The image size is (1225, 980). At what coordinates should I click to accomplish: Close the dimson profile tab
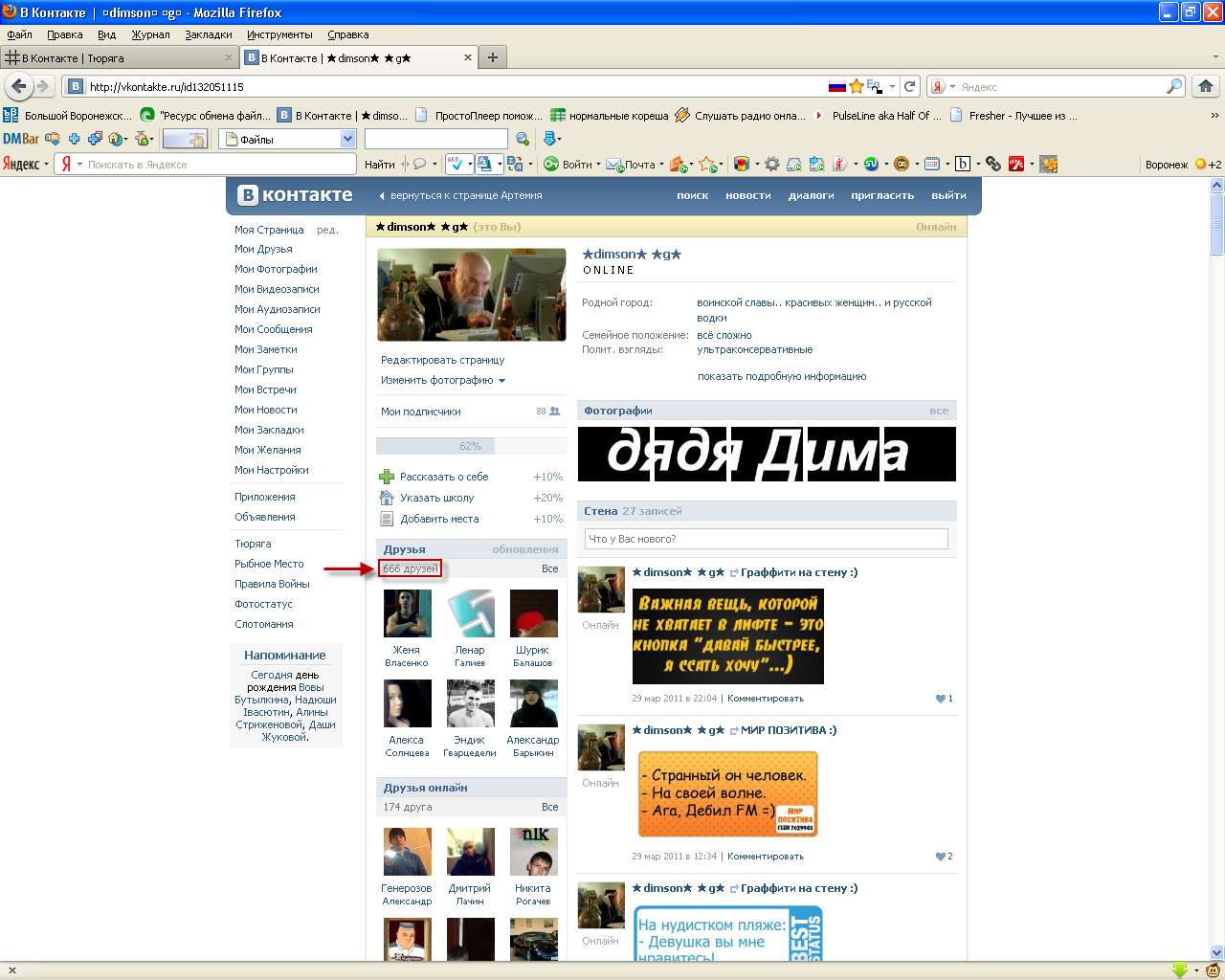point(468,57)
